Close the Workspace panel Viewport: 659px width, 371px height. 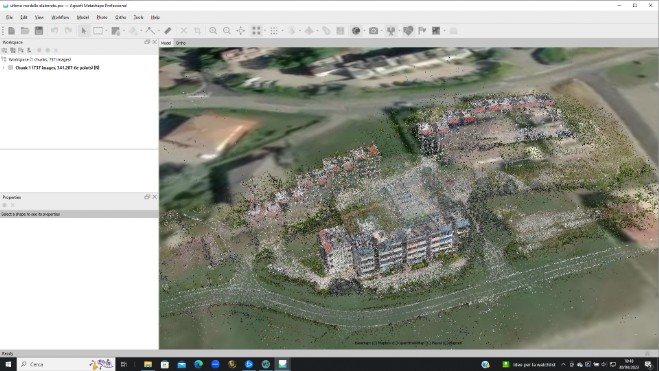(x=155, y=42)
